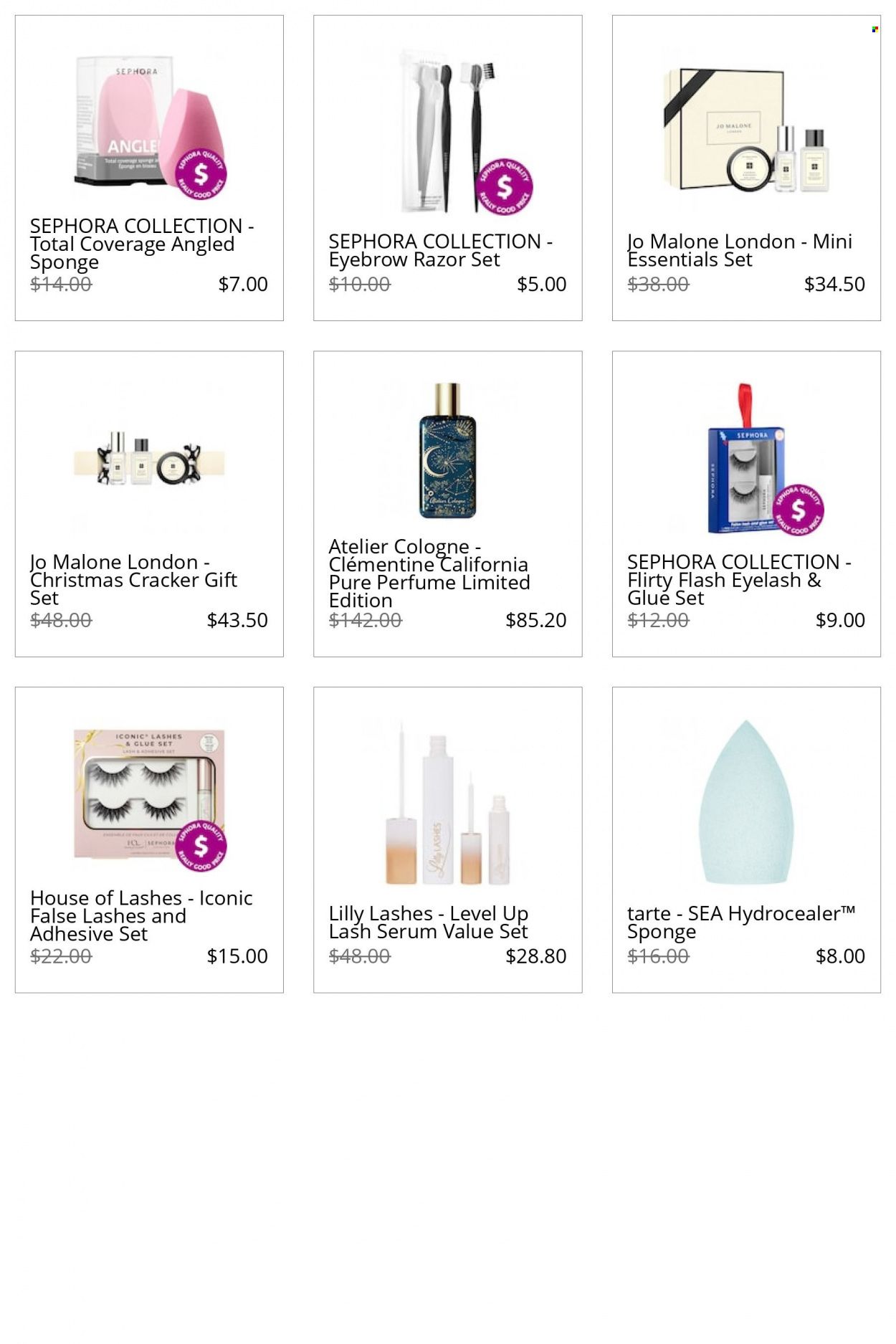Open the Eyebrow Razor Set product image
This screenshot has width=896, height=1344.
tap(448, 130)
